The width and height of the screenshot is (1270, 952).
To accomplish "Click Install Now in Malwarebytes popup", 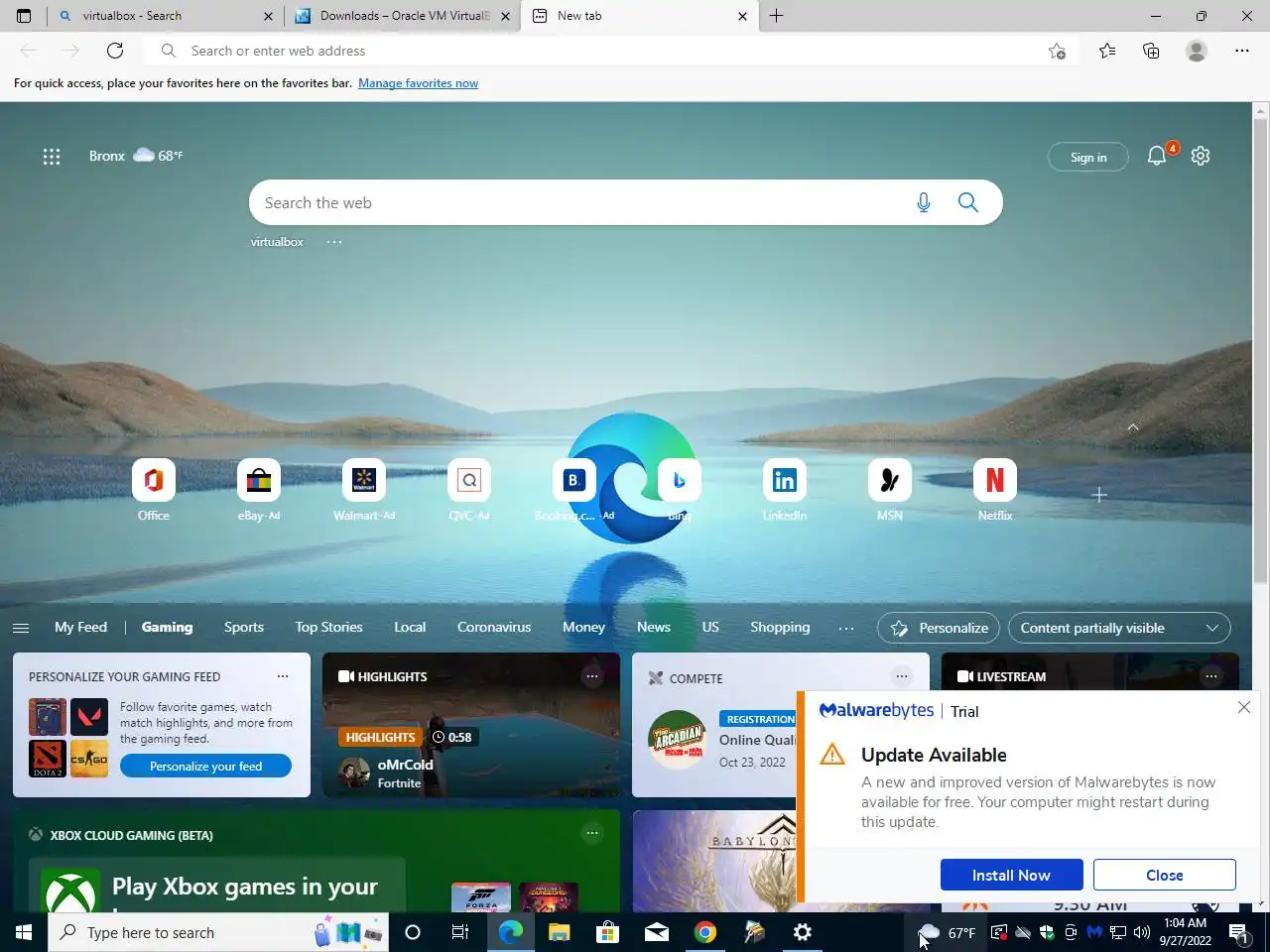I will pos(1011,875).
